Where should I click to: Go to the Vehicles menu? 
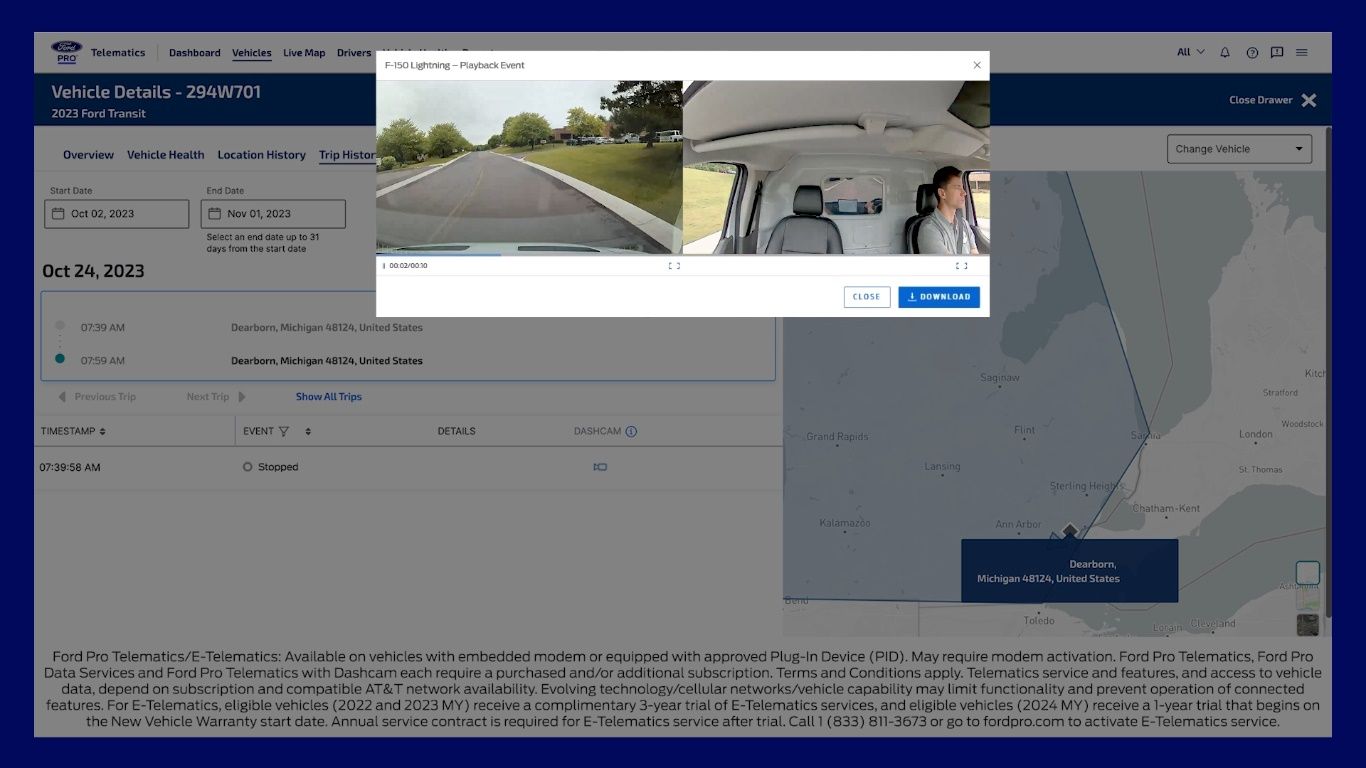(252, 53)
